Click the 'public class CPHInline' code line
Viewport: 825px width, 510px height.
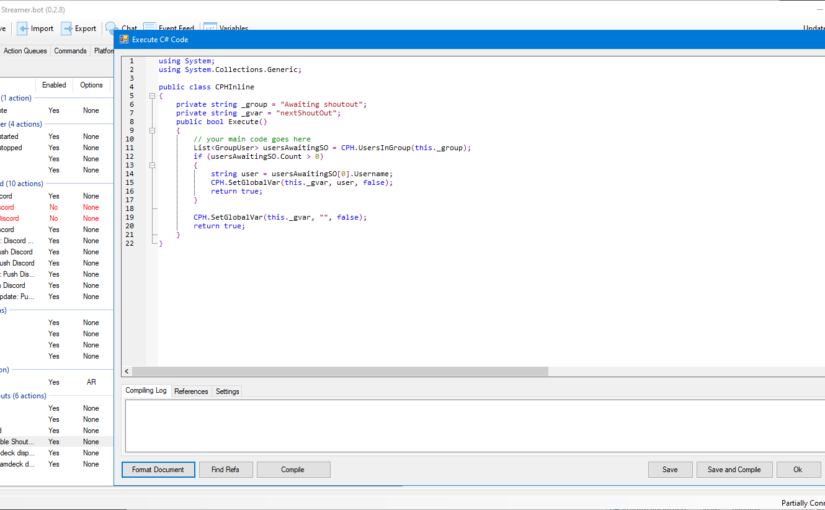206,87
